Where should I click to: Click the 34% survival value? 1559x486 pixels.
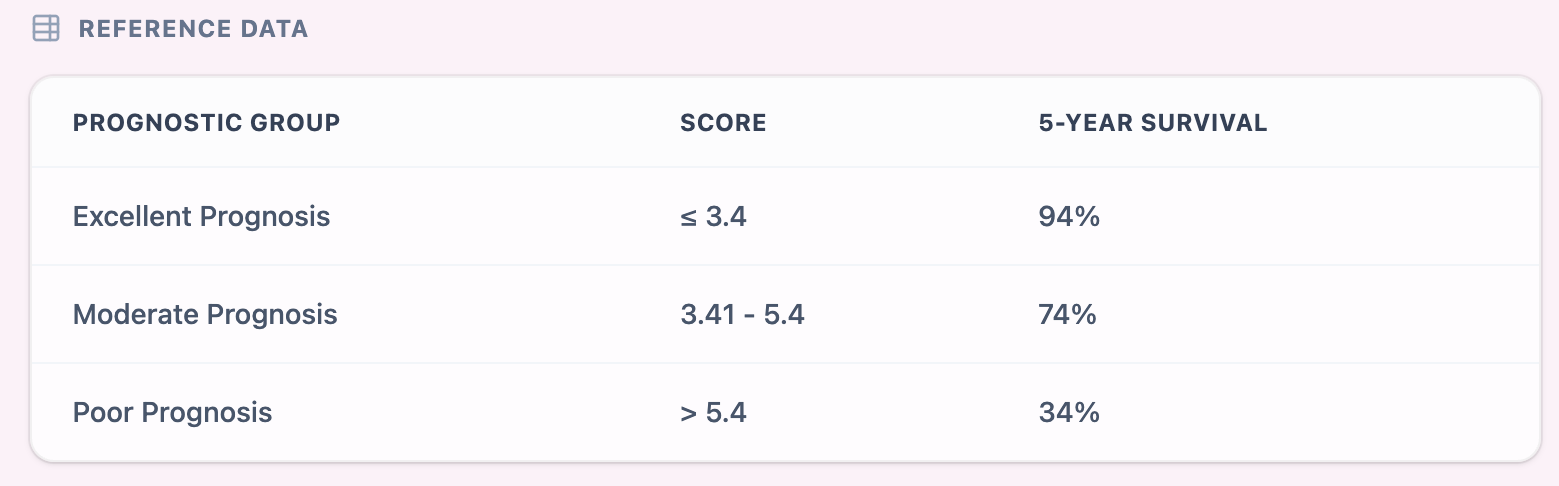(x=1069, y=412)
